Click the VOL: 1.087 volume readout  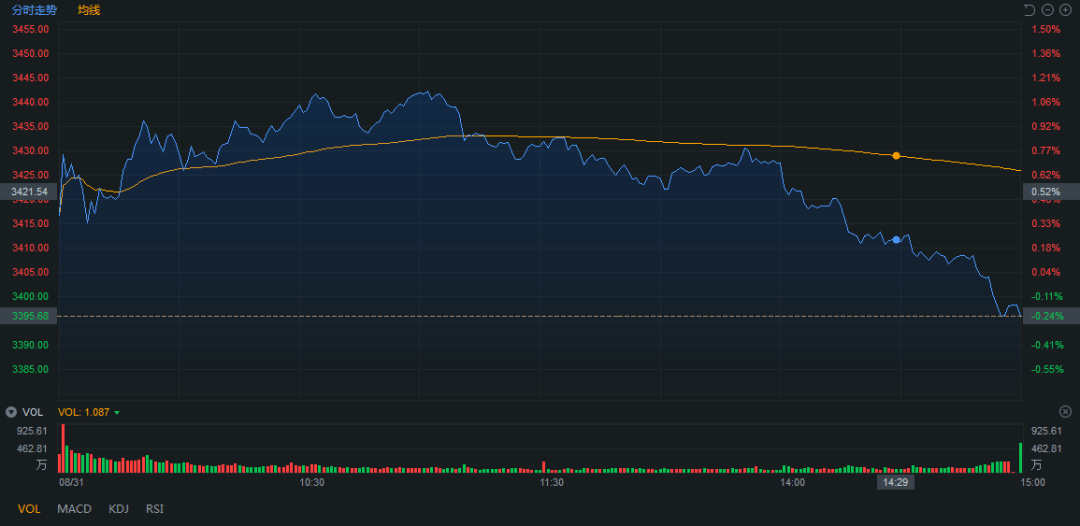[83, 412]
